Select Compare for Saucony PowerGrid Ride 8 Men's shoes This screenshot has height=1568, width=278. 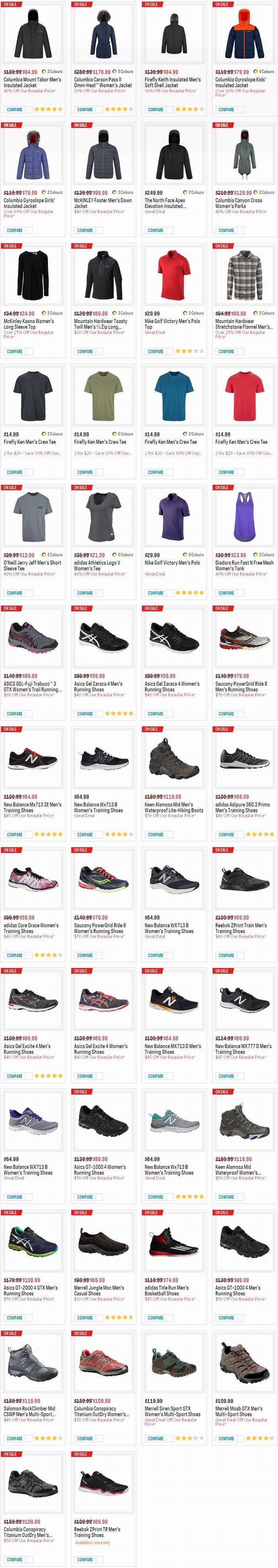pos(226,714)
